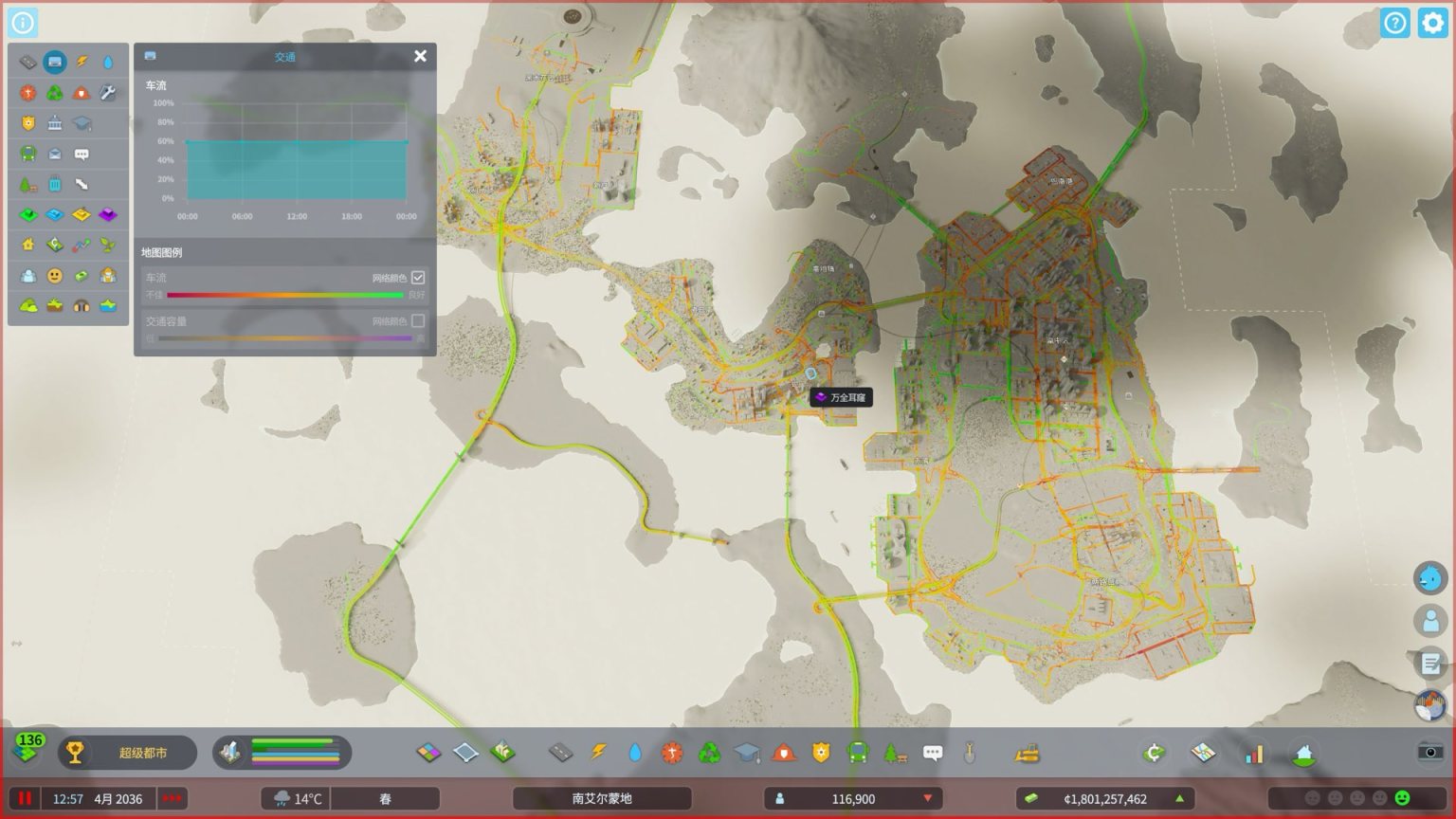Select parks tool in bottom toolbar
This screenshot has height=819, width=1456.
(895, 753)
